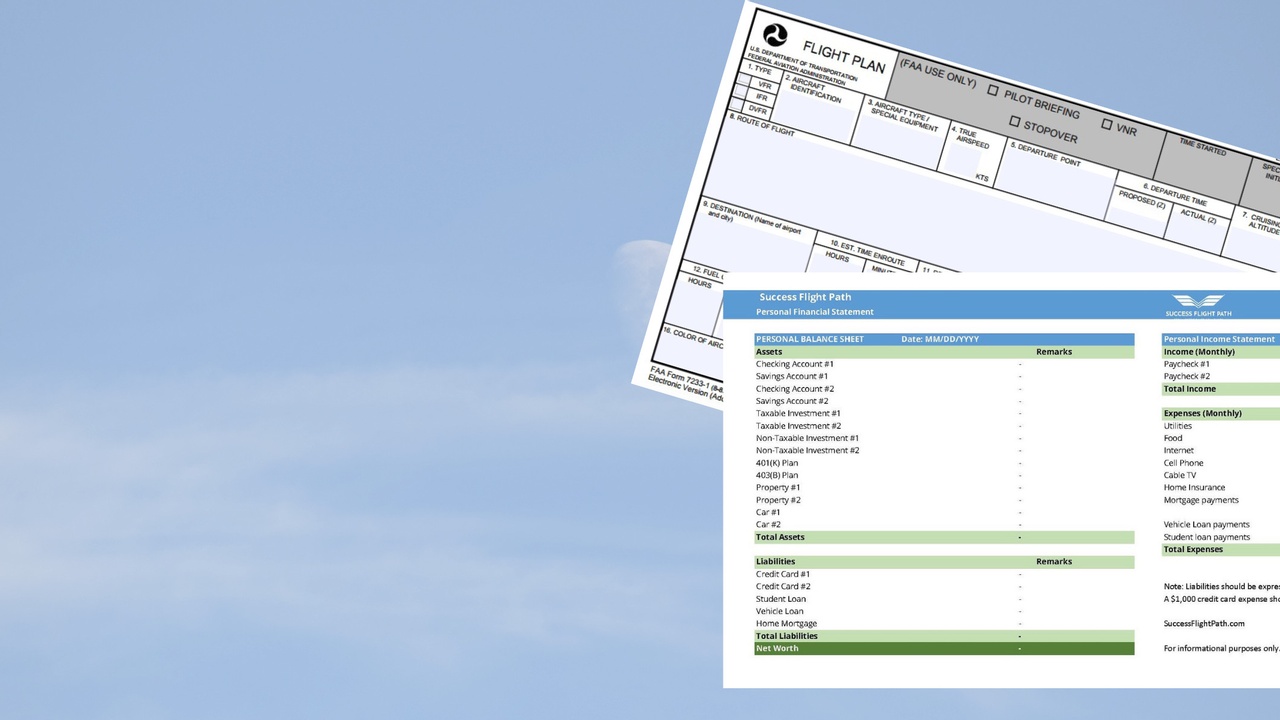
Task: Select the dark green 'Net Worth' row
Action: tap(944, 648)
